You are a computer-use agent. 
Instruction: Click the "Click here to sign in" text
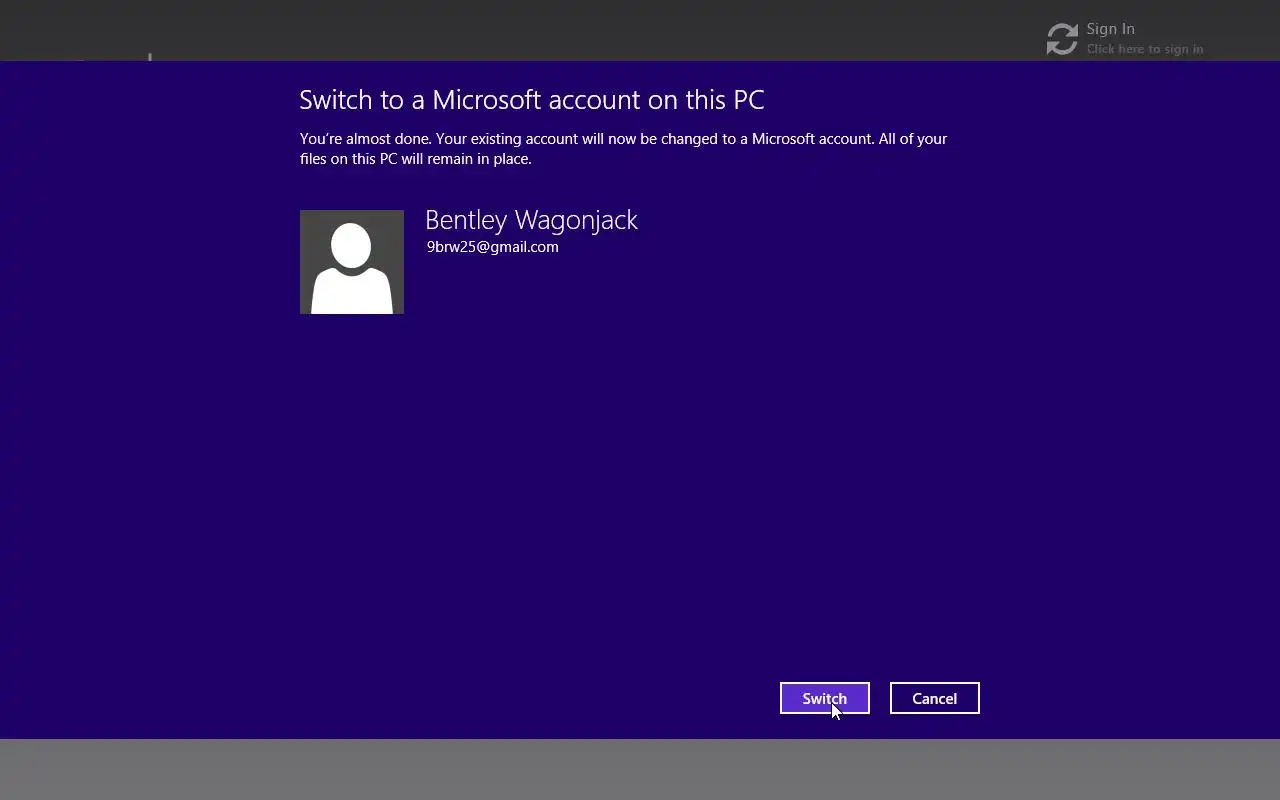click(x=1145, y=49)
